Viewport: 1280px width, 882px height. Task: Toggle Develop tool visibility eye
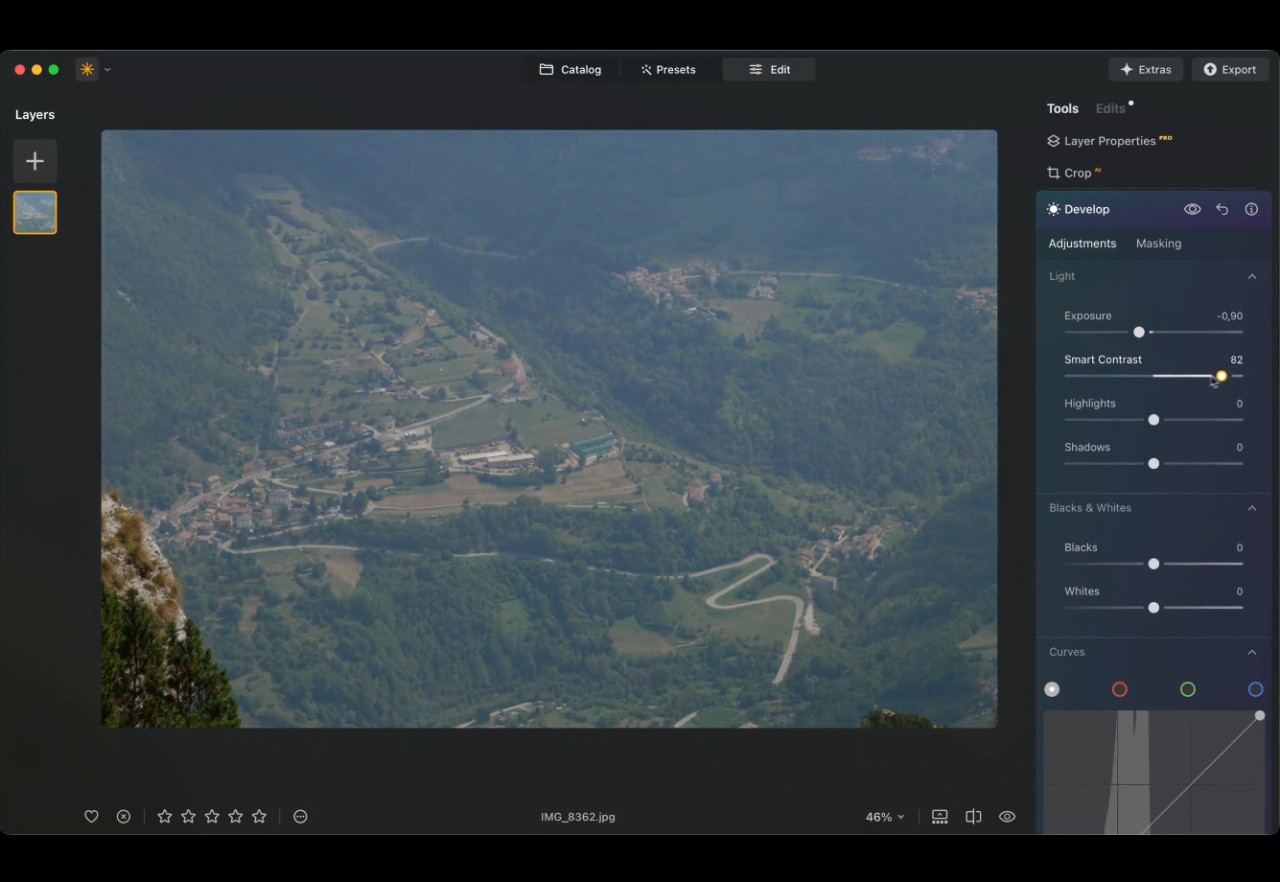pos(1192,209)
